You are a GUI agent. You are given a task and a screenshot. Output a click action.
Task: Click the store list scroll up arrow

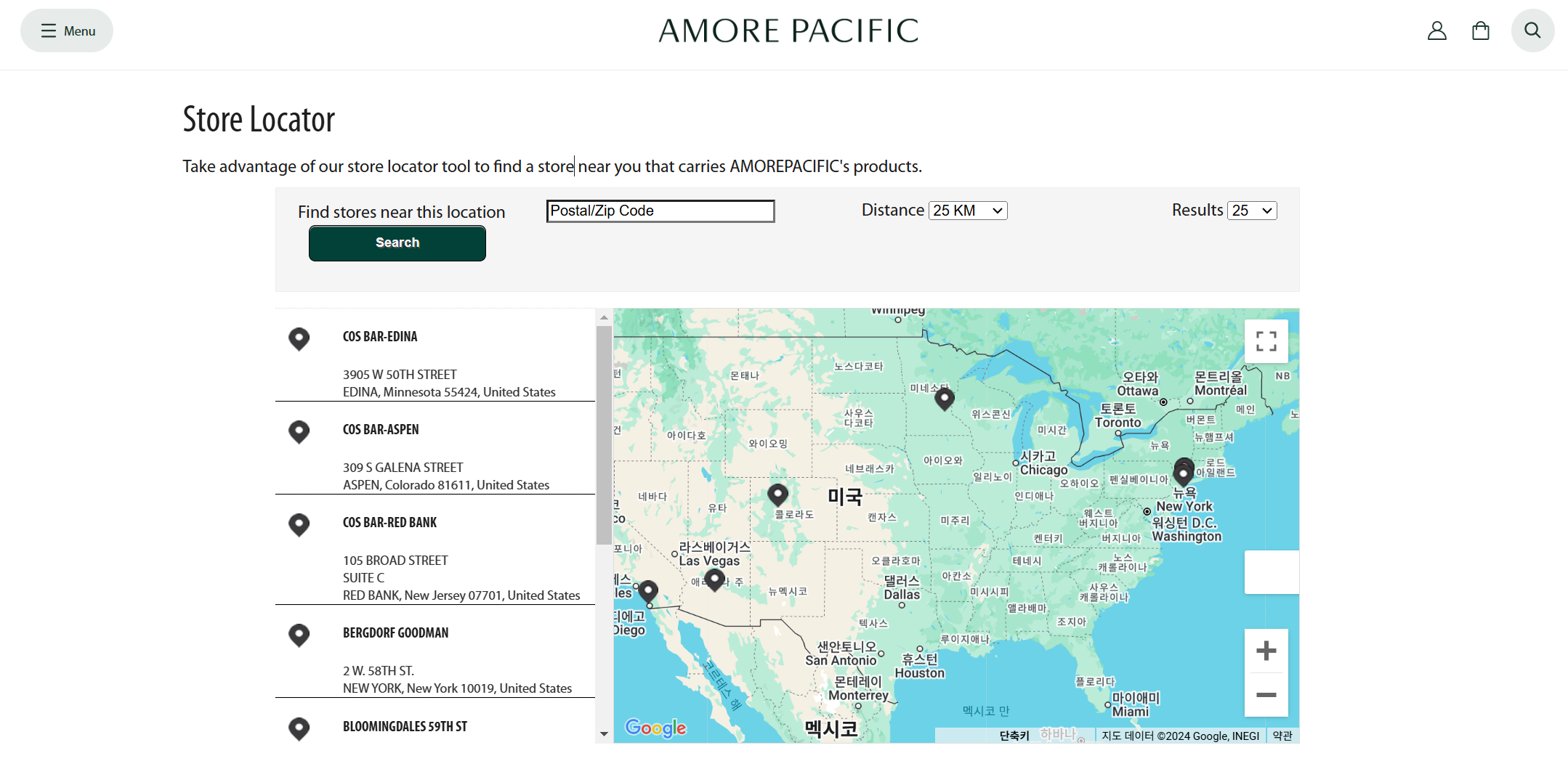[x=604, y=317]
